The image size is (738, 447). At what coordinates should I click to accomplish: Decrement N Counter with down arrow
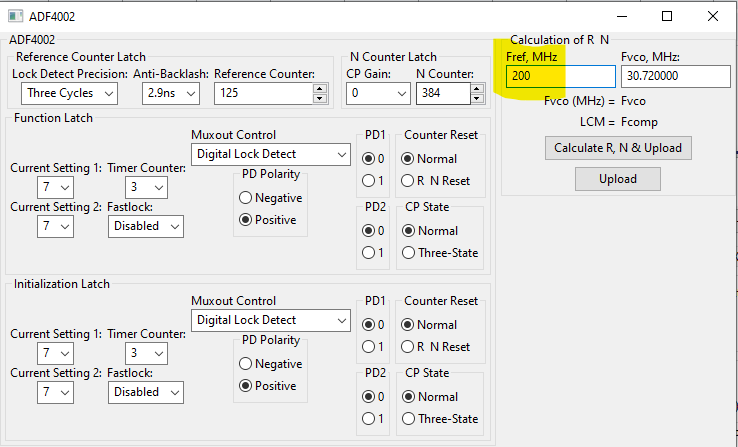(x=477, y=98)
